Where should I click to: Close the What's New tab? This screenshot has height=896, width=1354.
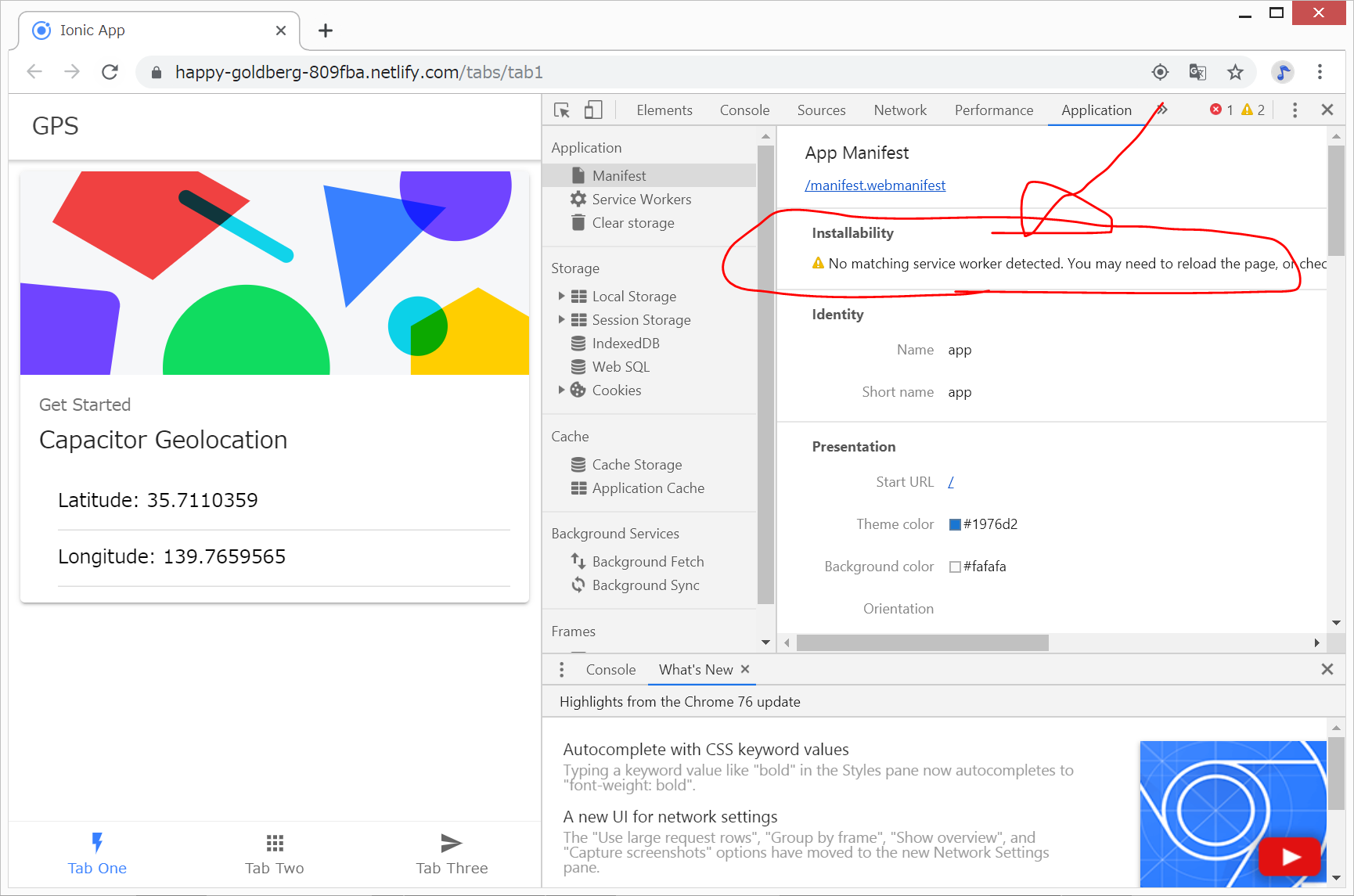[745, 669]
